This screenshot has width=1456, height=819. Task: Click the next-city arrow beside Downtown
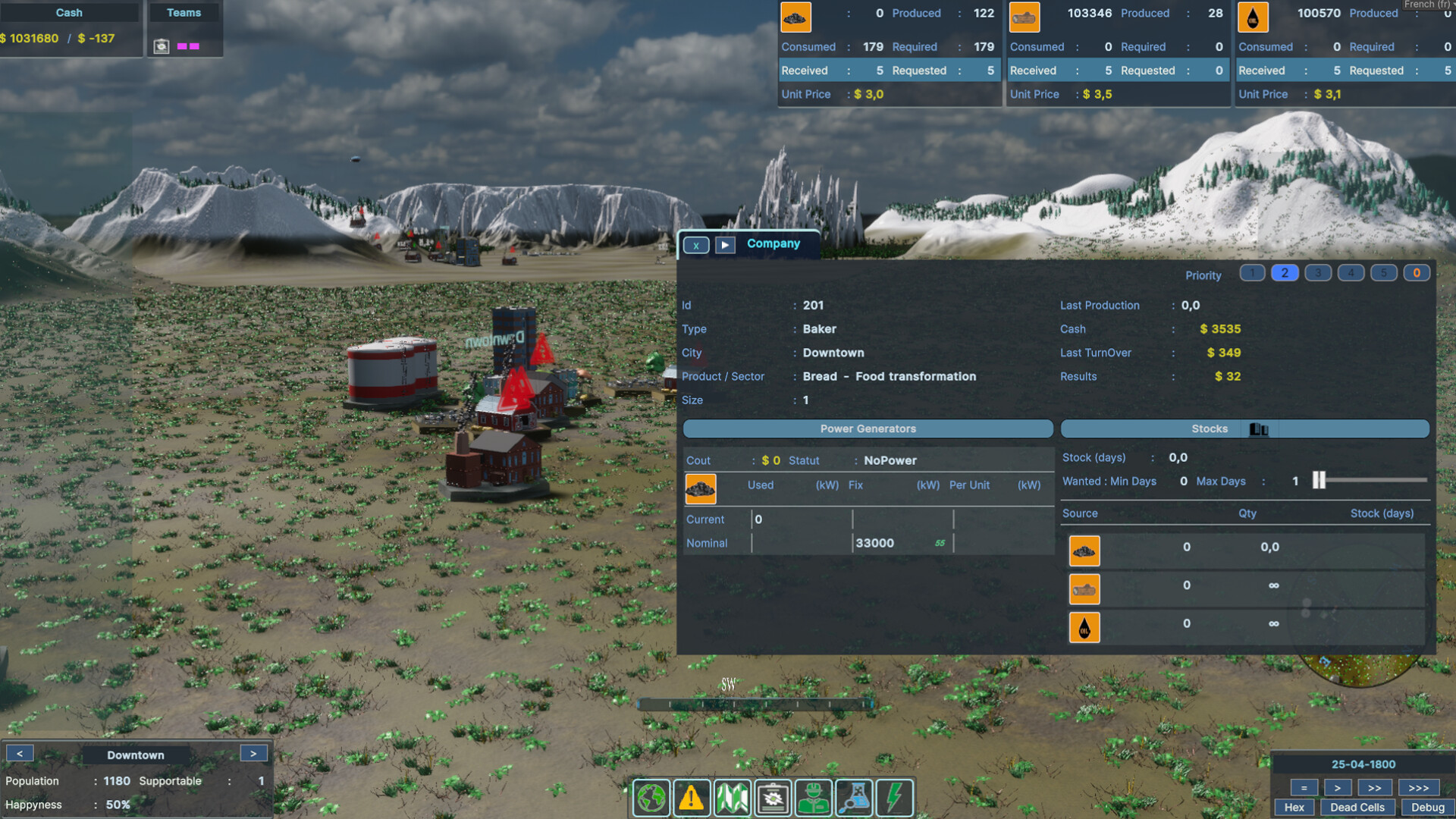(x=253, y=752)
